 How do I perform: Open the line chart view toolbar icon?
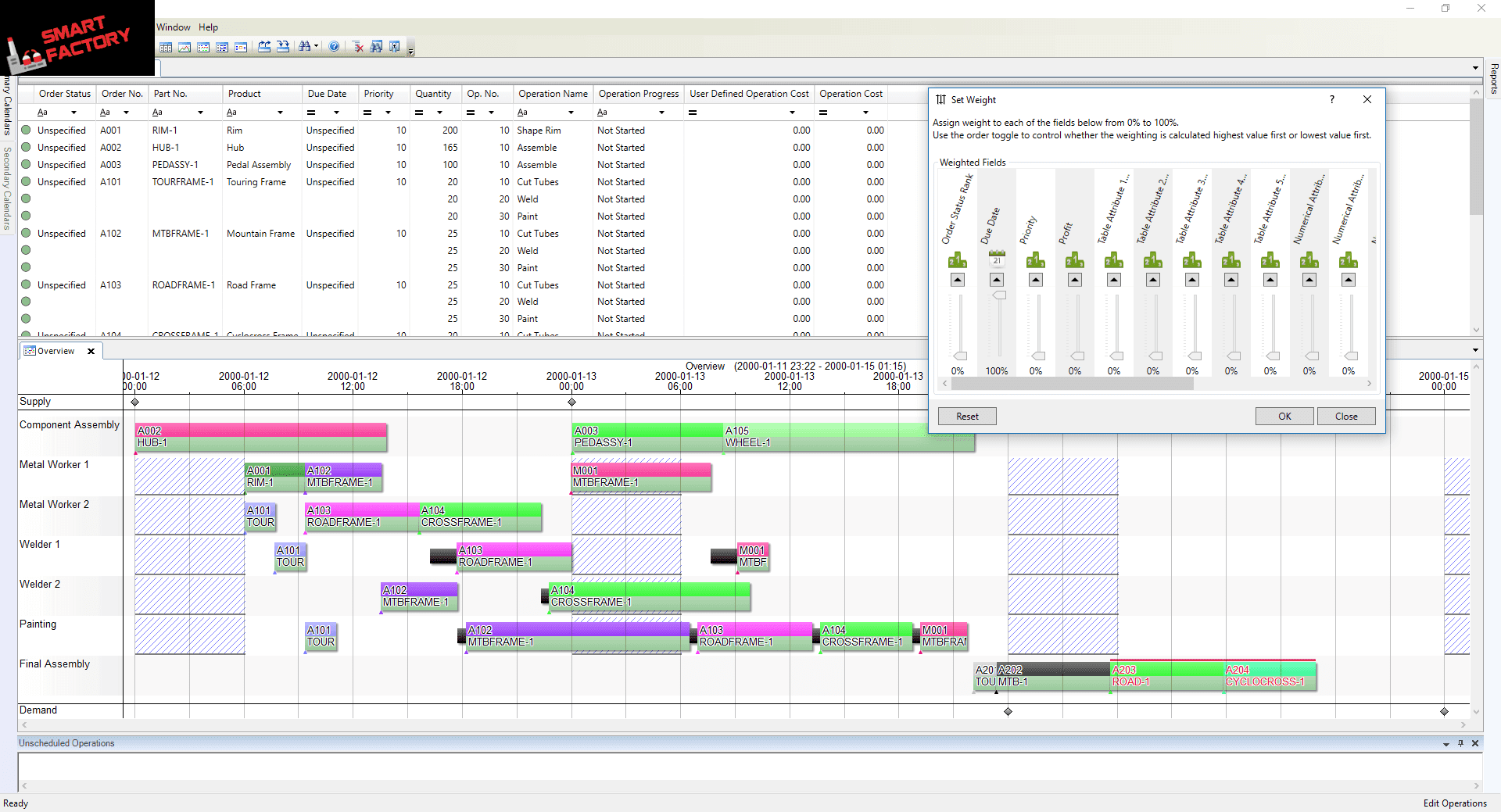point(184,48)
